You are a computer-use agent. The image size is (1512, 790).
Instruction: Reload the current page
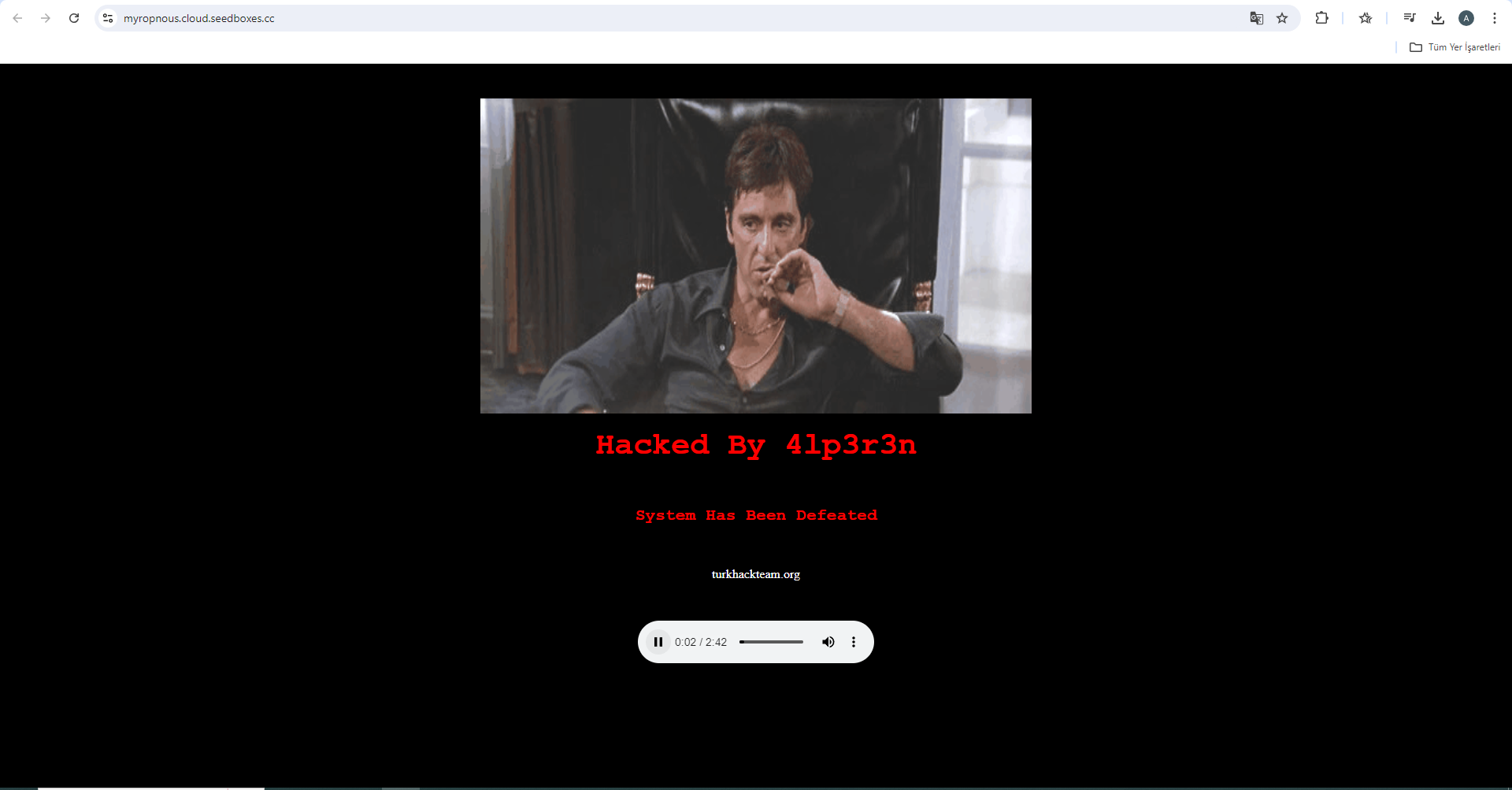pos(74,18)
